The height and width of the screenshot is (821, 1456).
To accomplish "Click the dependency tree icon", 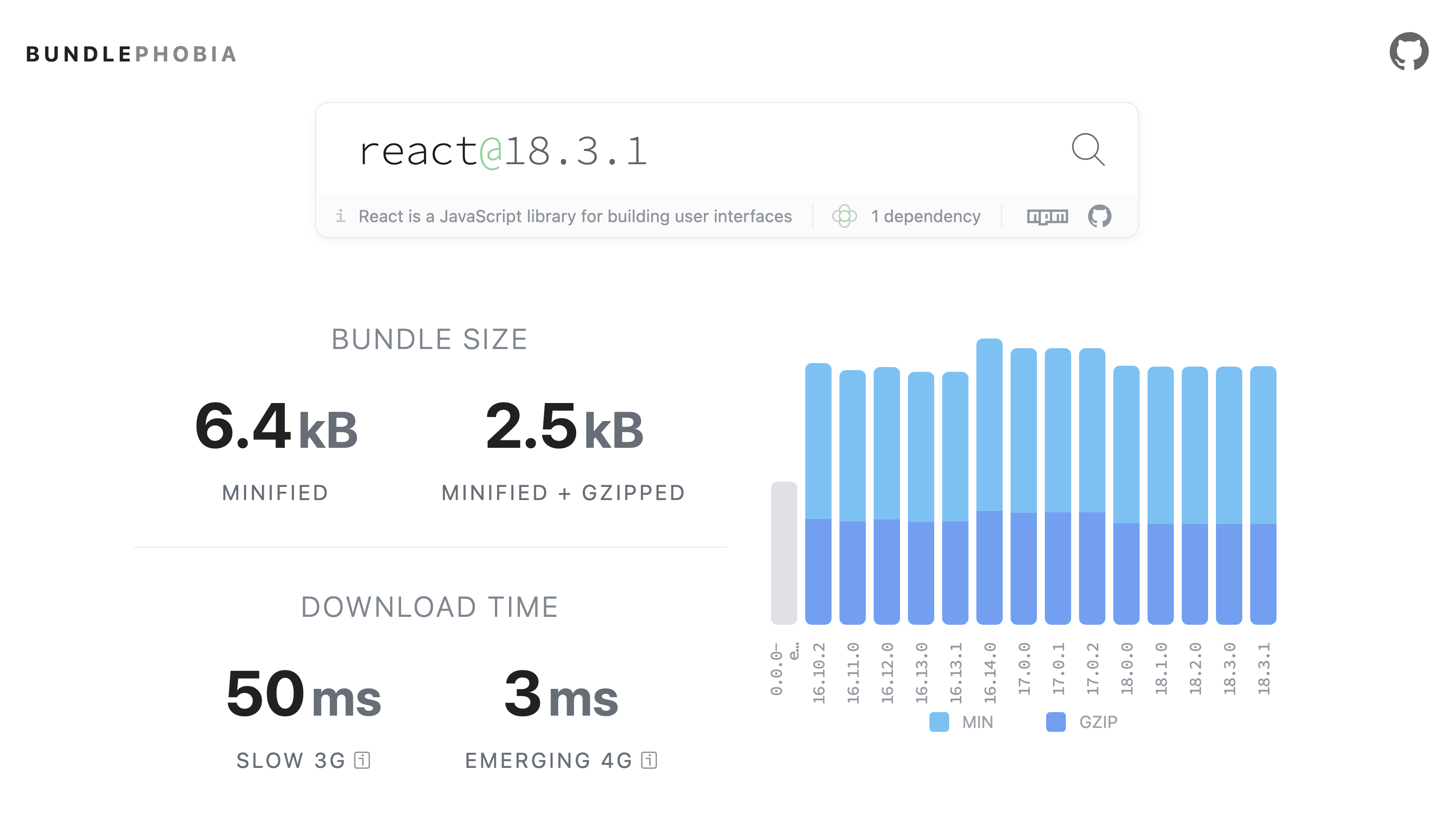I will point(844,216).
